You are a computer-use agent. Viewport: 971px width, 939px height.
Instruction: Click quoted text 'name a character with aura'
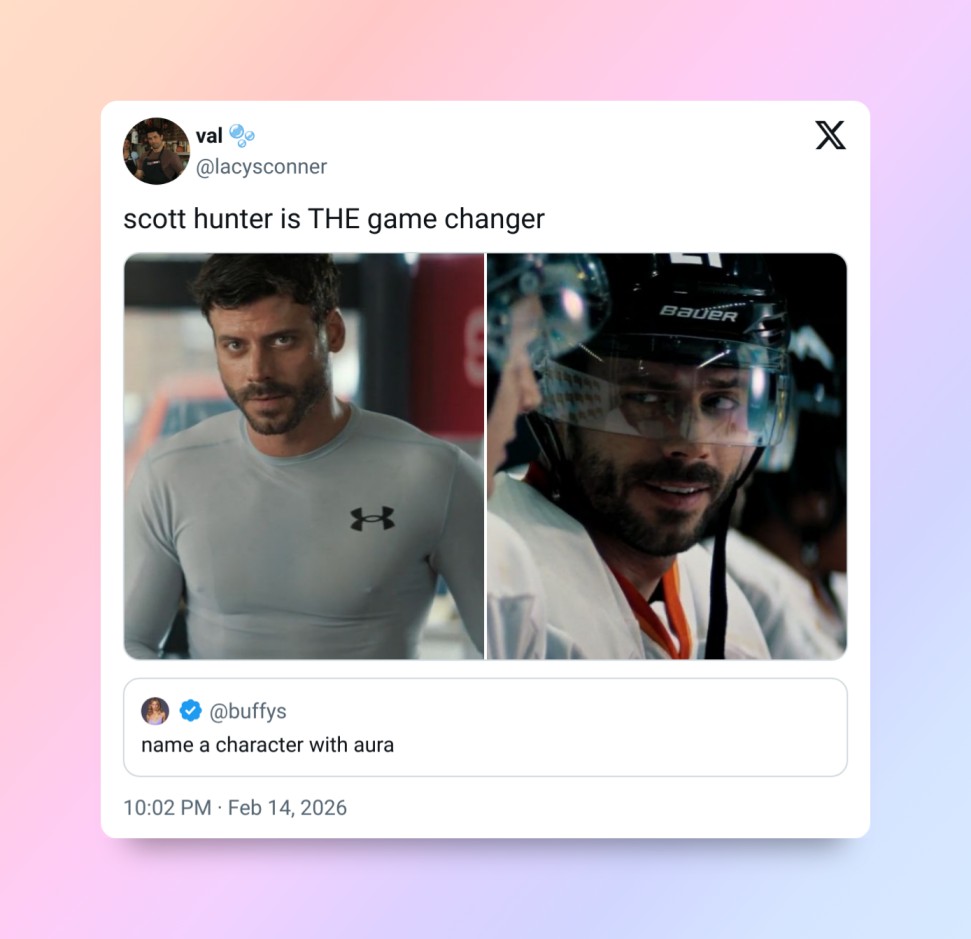(268, 745)
